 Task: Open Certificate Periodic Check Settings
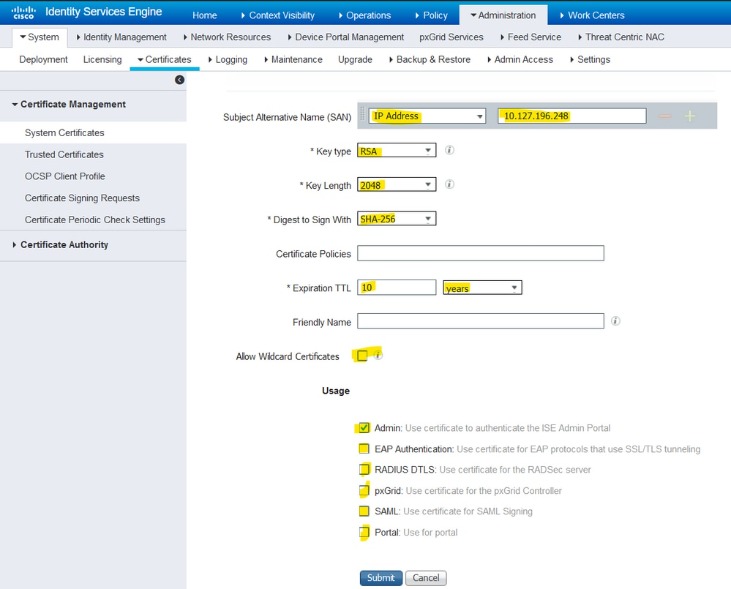tap(93, 220)
